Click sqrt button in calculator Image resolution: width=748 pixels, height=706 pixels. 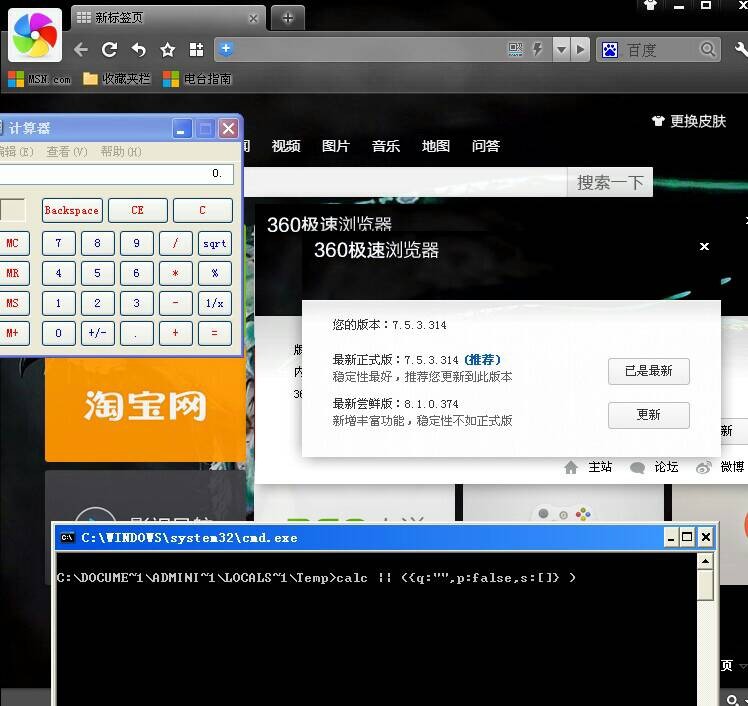pos(215,244)
